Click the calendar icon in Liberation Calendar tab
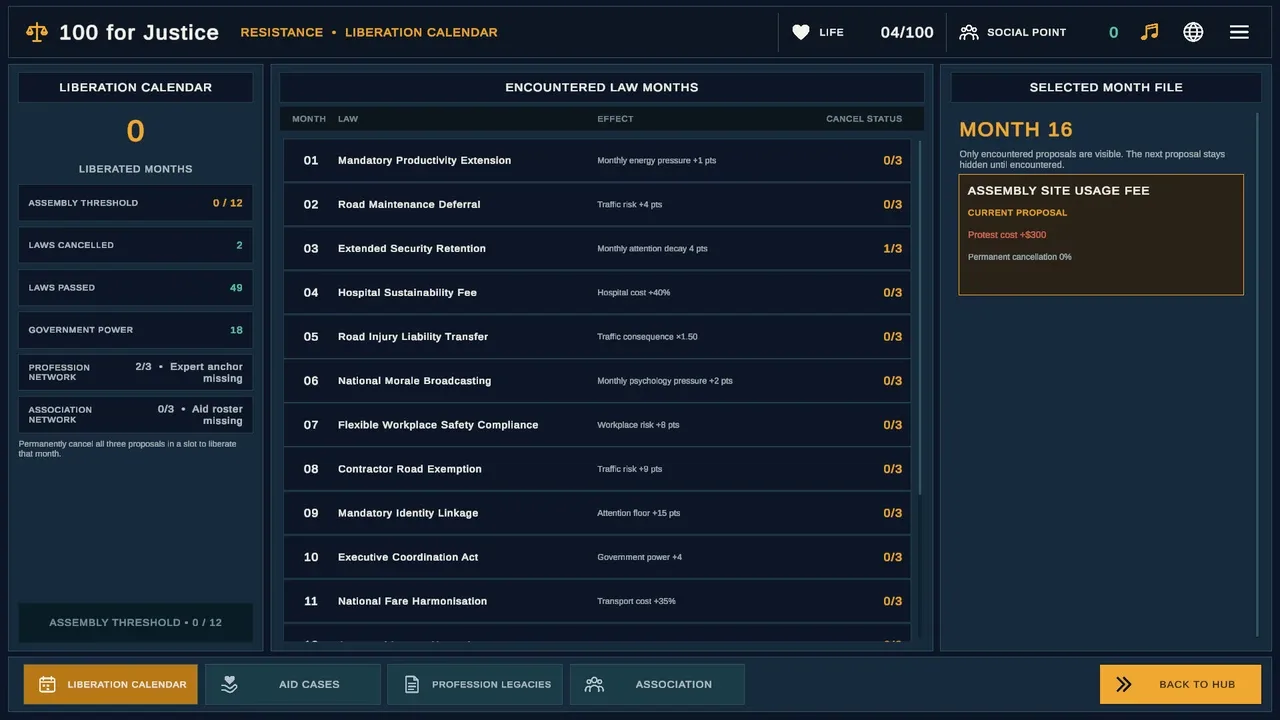Screen dimensions: 1280x720 (x=47, y=684)
